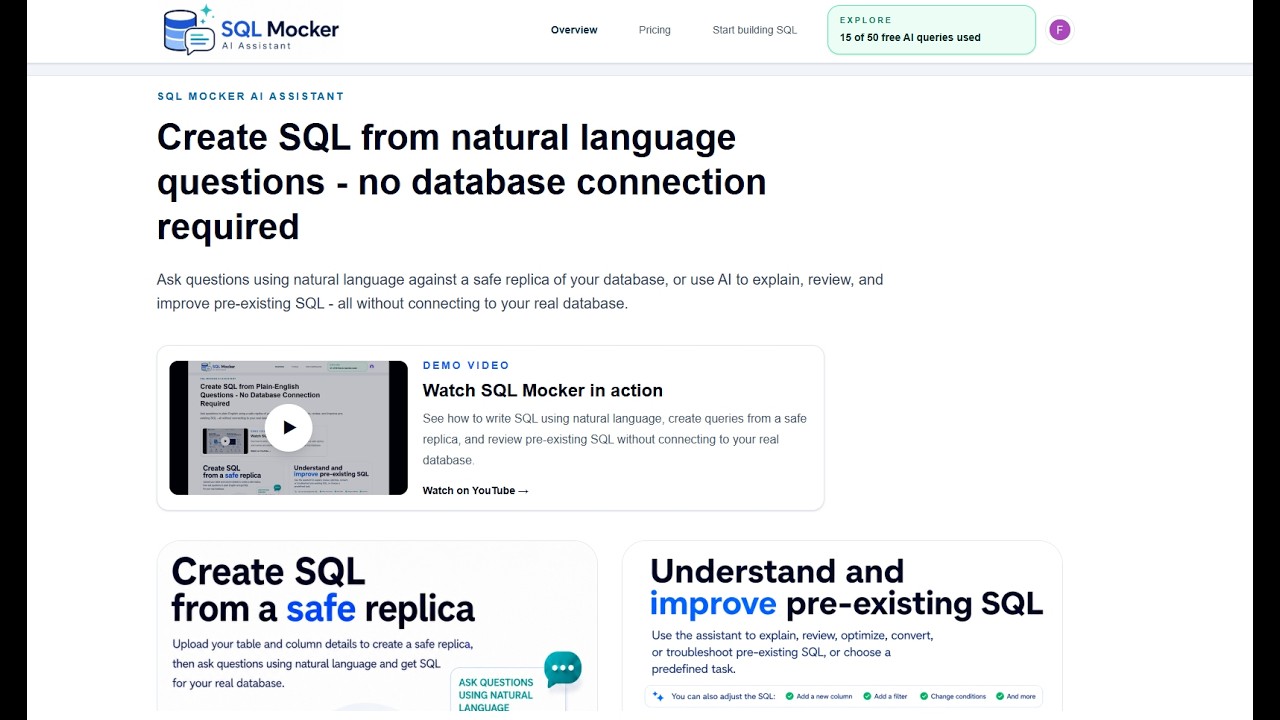Click the SQL MOCKER AI ASSISTANT label
The width and height of the screenshot is (1280, 720).
click(x=251, y=97)
